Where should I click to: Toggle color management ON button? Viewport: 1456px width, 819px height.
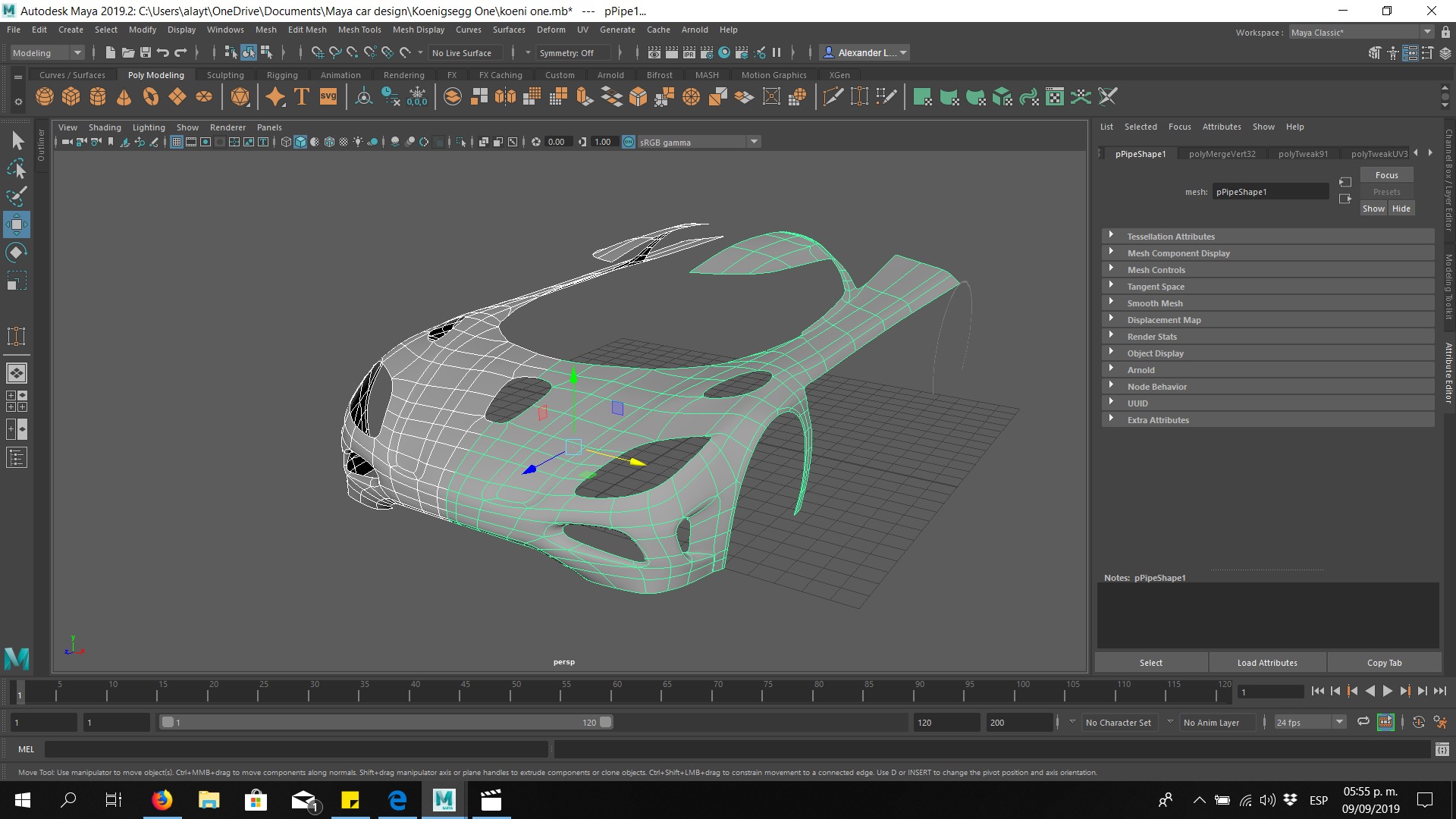[x=629, y=142]
